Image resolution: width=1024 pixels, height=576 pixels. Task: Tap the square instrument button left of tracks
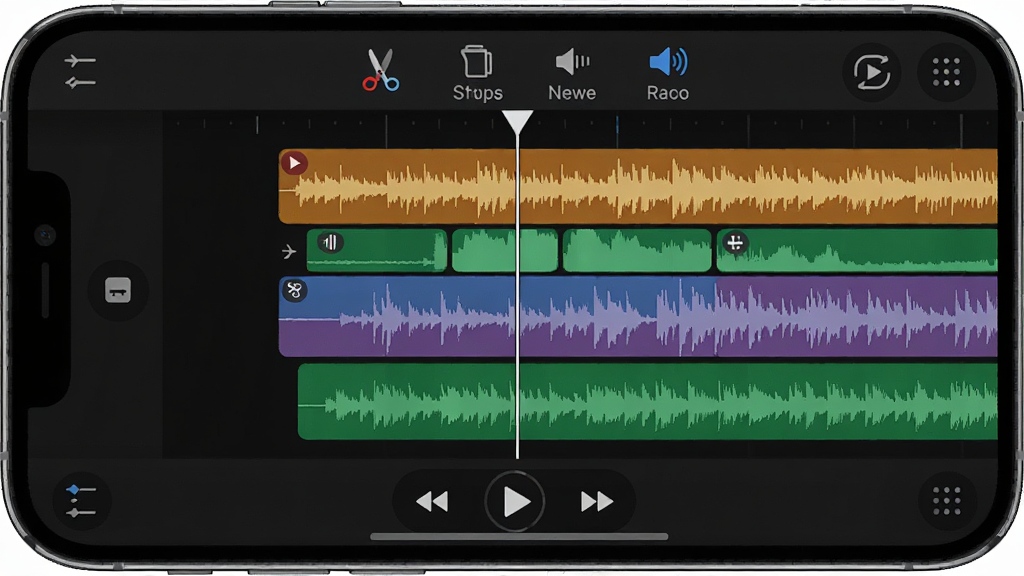[118, 290]
